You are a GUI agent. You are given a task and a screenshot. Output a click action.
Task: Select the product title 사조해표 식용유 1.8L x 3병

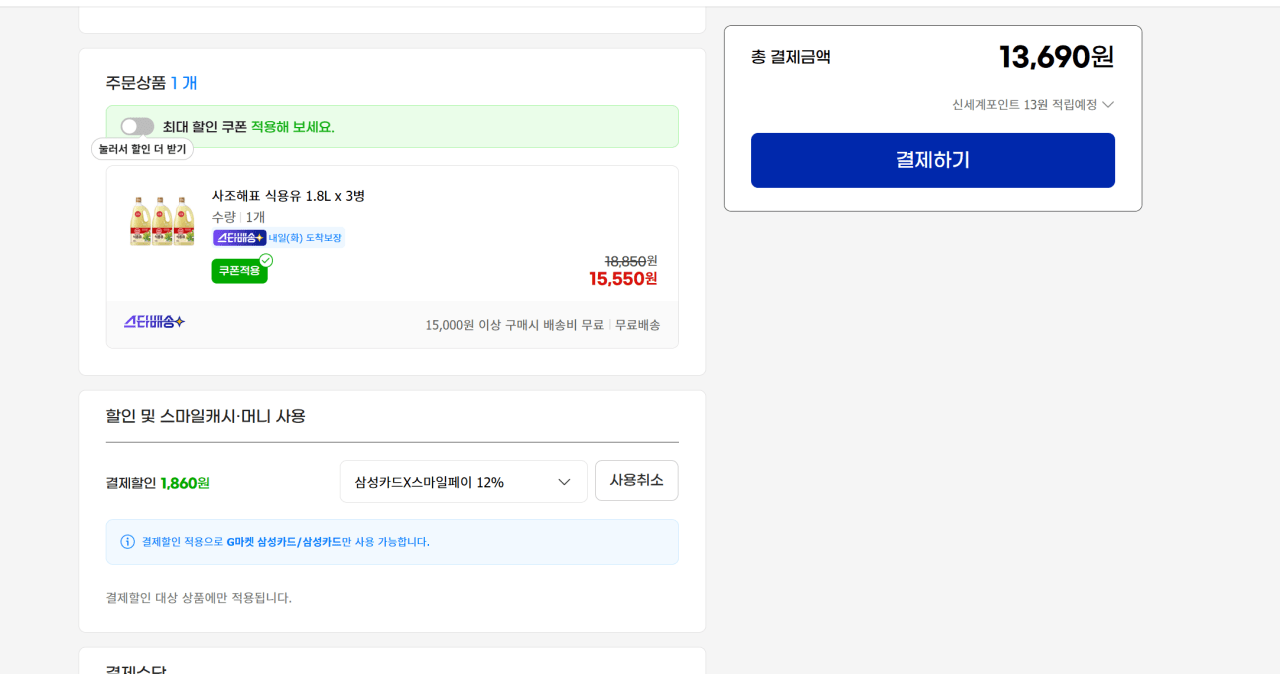click(x=288, y=196)
